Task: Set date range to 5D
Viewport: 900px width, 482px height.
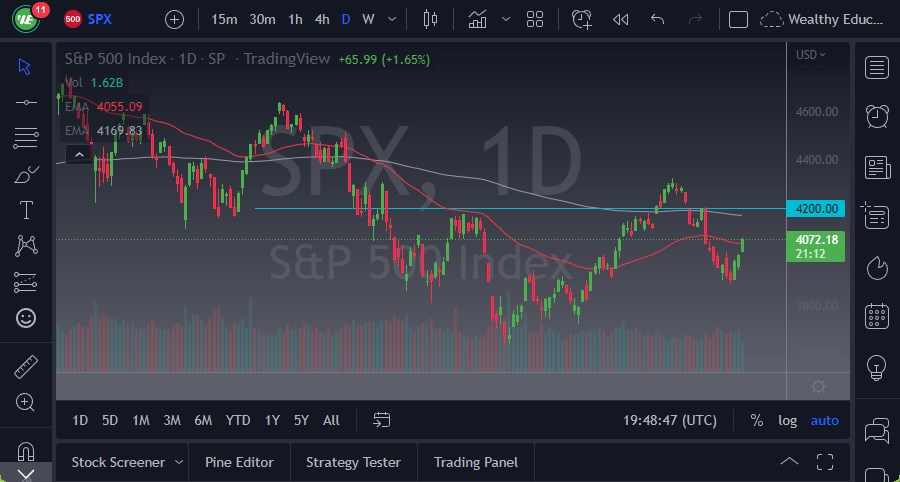Action: pos(110,421)
